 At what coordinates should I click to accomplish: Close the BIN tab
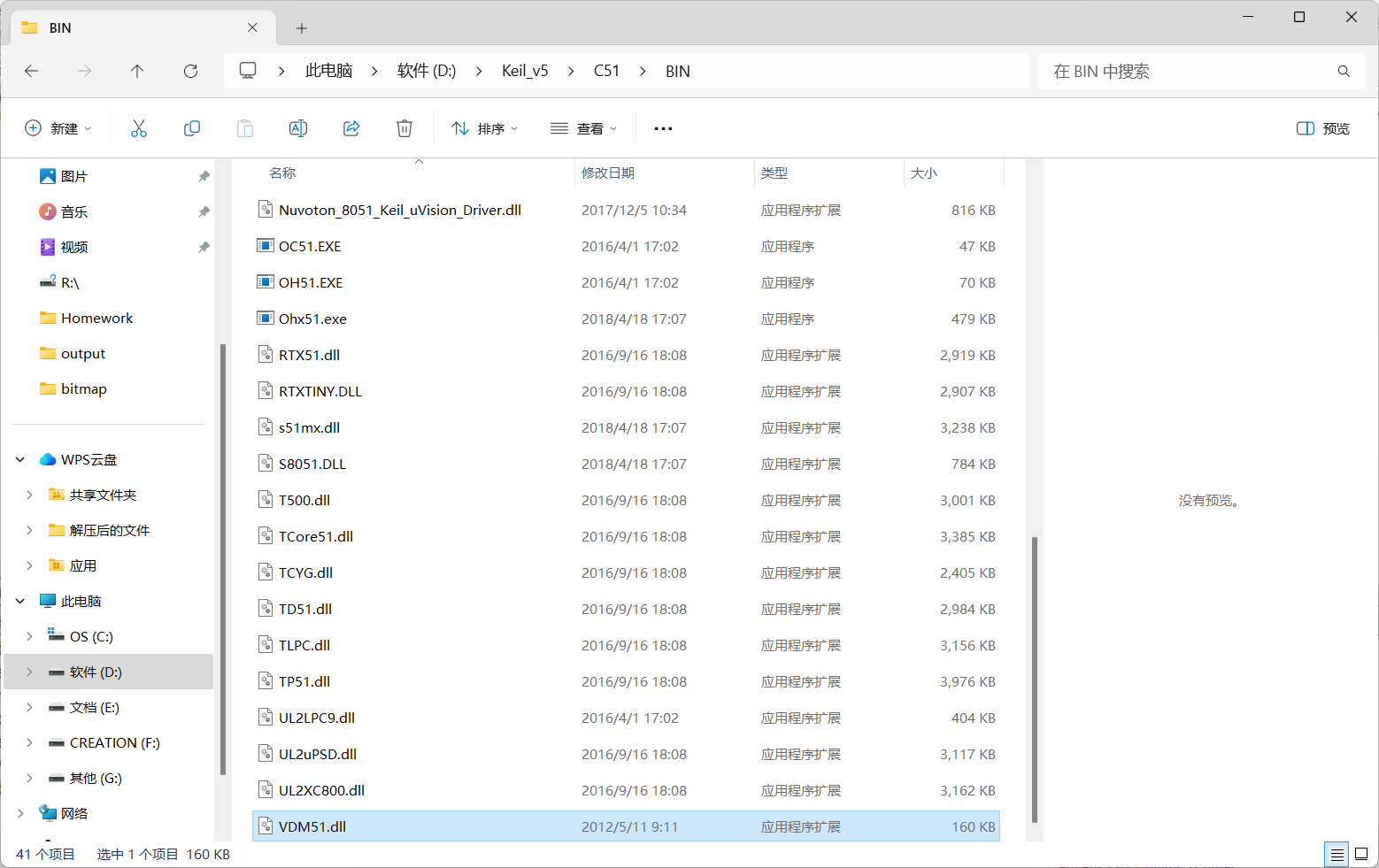[x=252, y=27]
